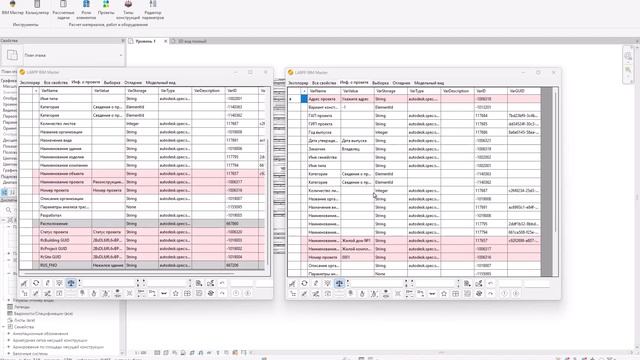Open the Редактор параметров ribbon tool
640x360 pixels.
153,10
